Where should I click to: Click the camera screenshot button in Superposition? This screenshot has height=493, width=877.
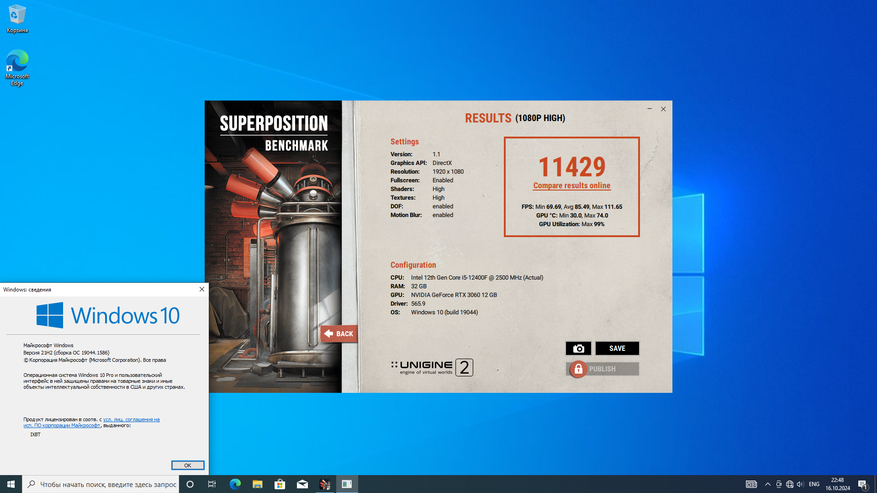coord(578,348)
